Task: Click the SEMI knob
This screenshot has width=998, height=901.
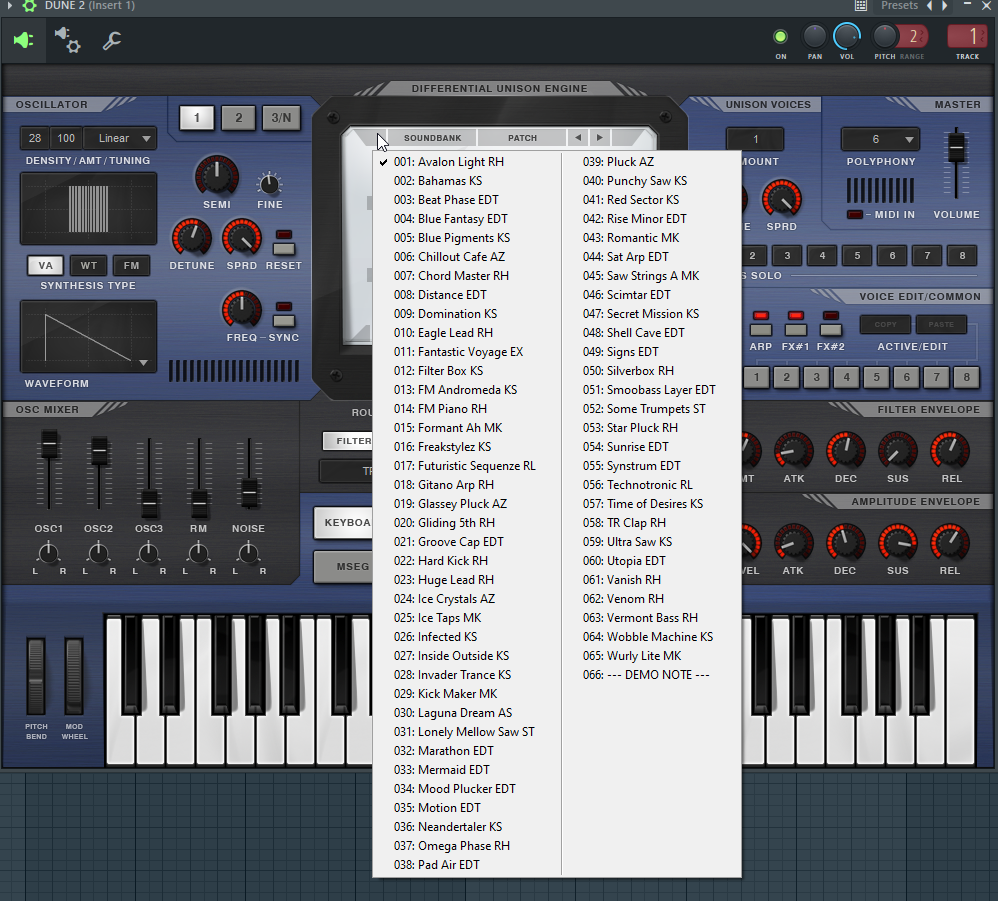Action: pyautogui.click(x=216, y=175)
